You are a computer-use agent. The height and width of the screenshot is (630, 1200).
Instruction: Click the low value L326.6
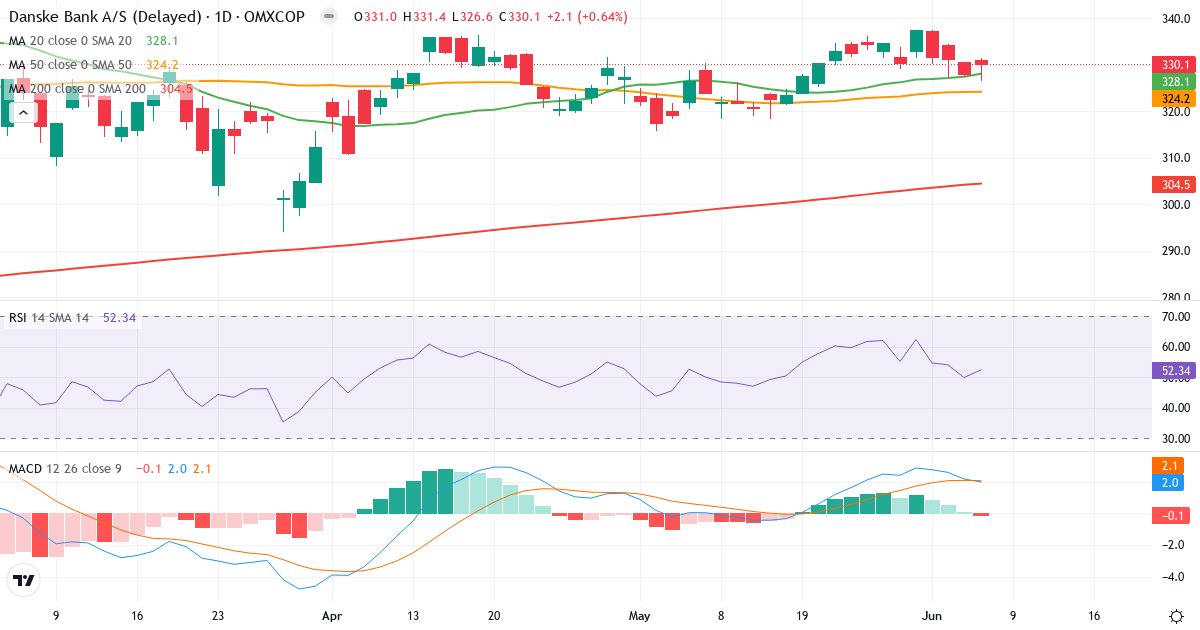[470, 16]
